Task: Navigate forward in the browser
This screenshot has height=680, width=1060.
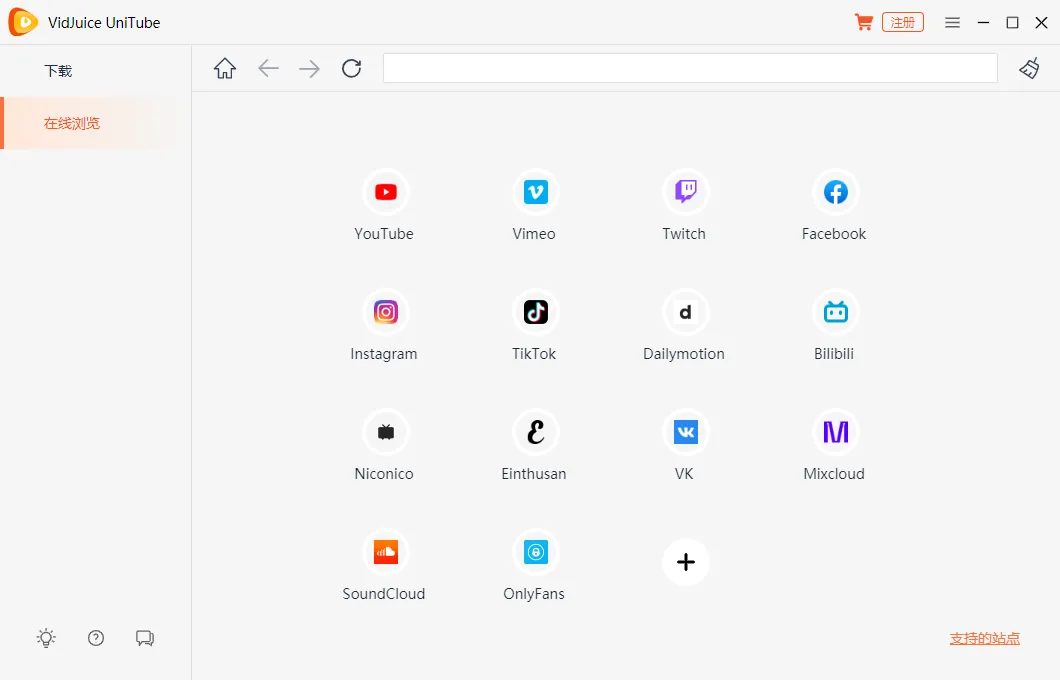Action: 310,68
